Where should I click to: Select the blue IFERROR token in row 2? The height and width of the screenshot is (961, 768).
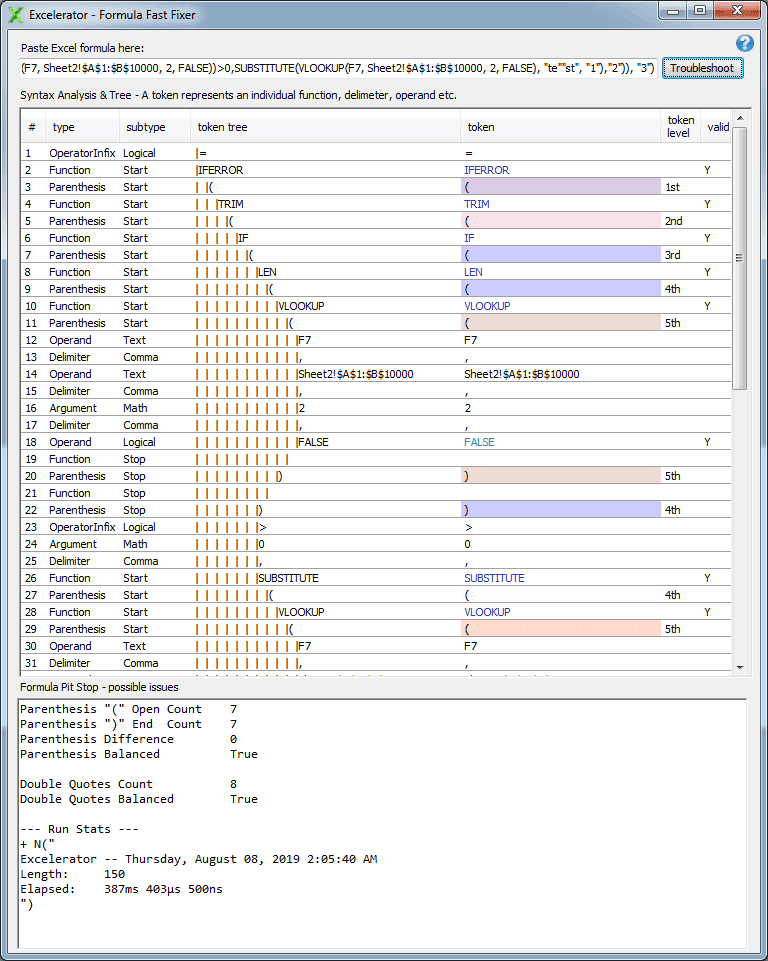(x=487, y=170)
